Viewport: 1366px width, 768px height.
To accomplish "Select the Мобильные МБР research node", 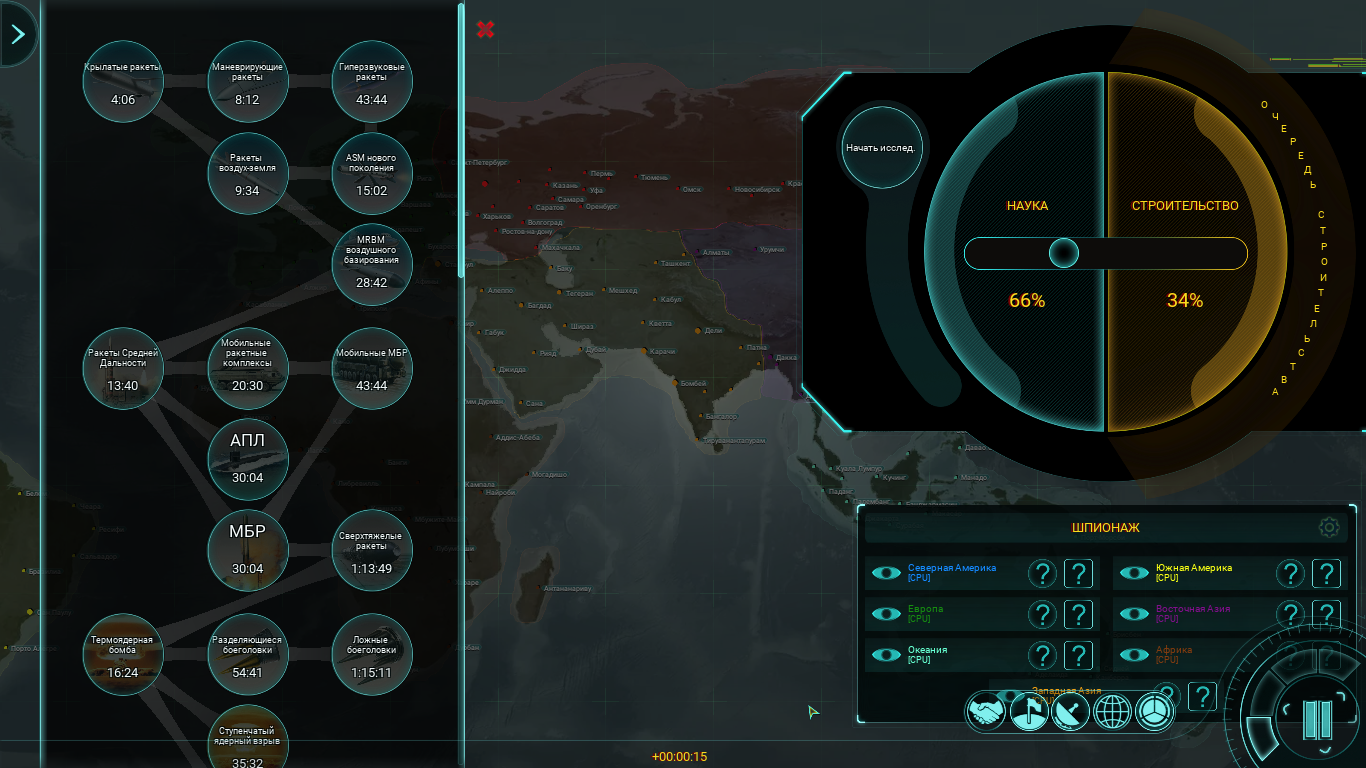I will click(372, 368).
